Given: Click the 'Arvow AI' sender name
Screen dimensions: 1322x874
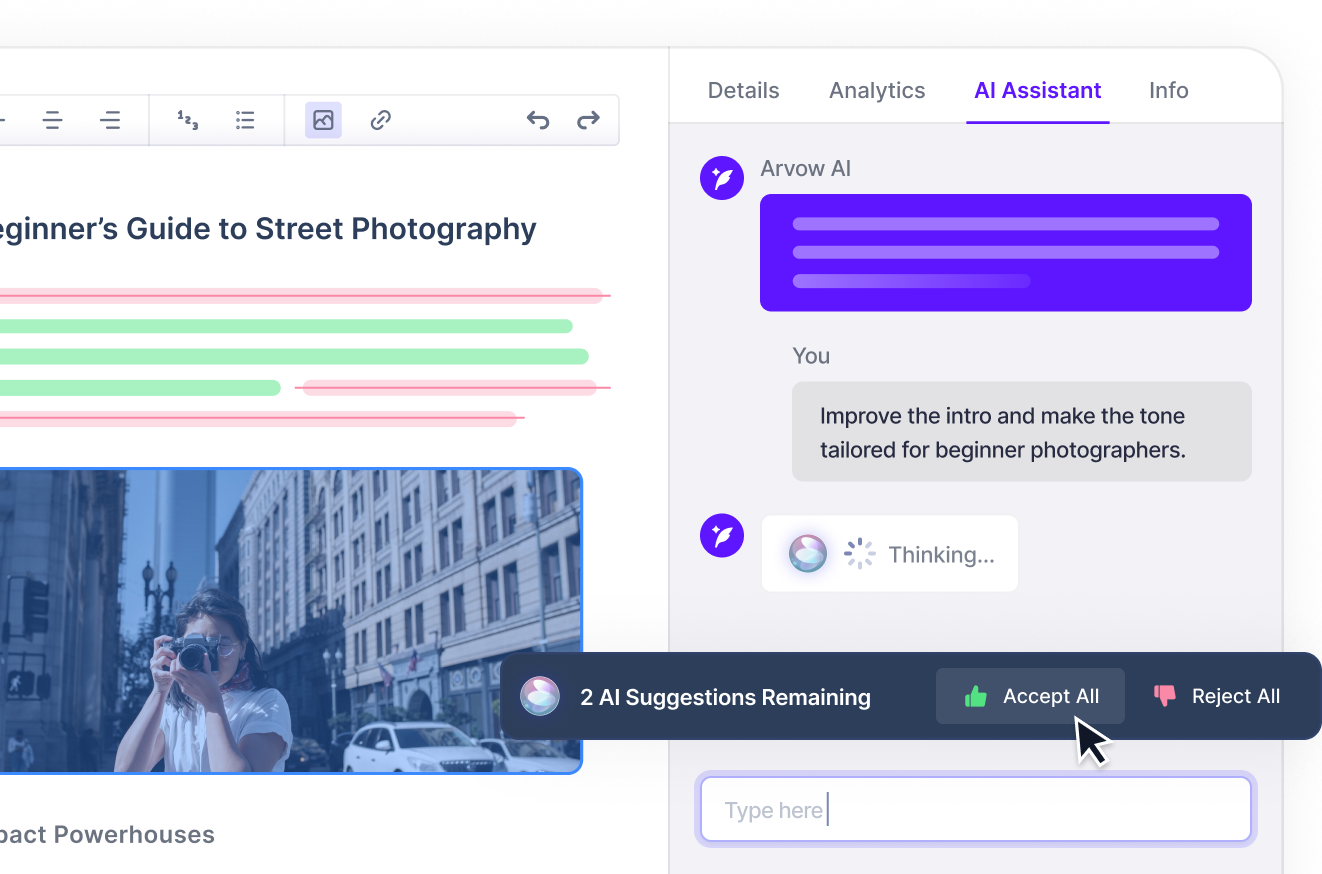Looking at the screenshot, I should [x=806, y=168].
